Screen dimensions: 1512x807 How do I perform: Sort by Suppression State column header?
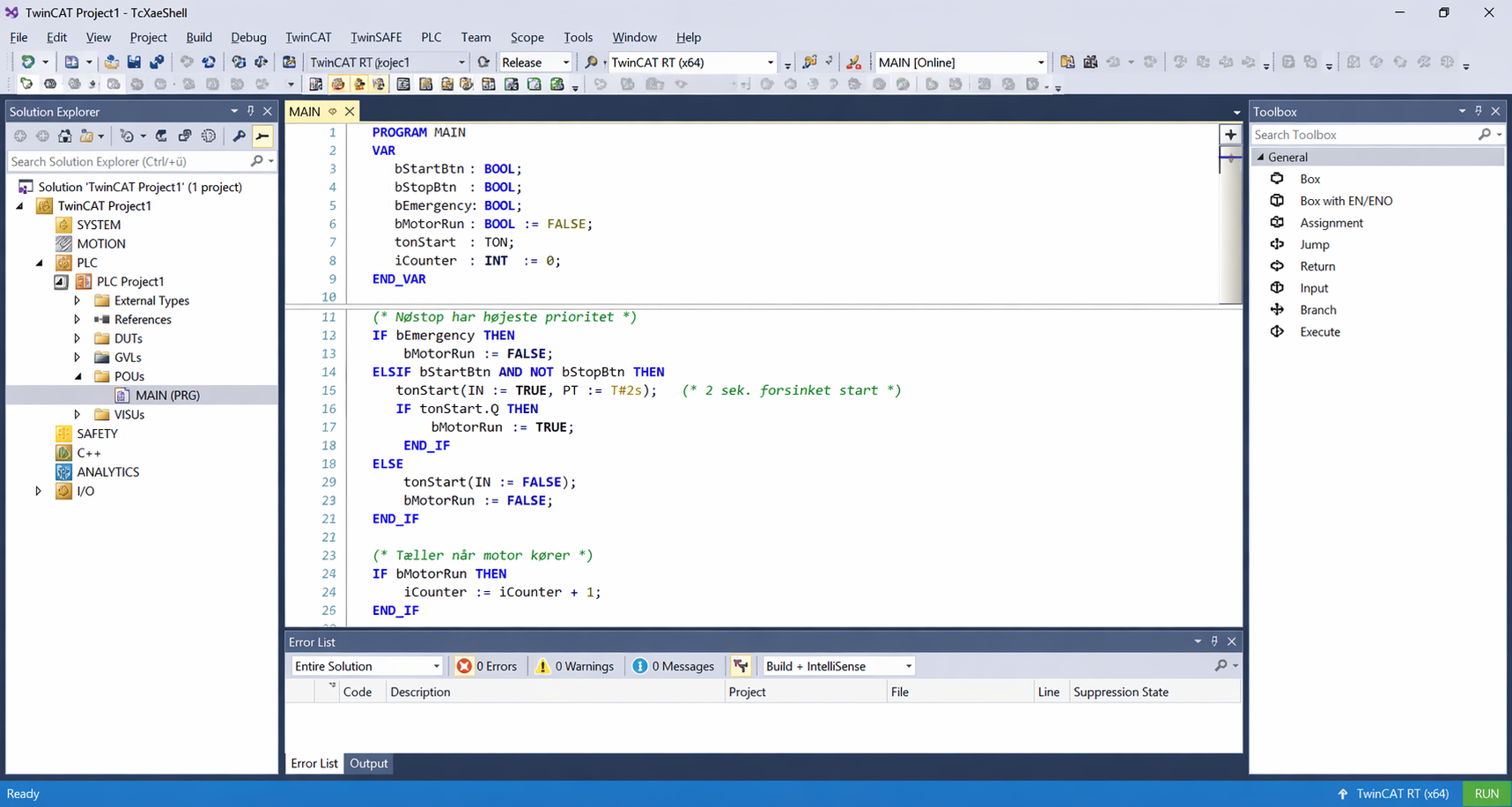1154,692
